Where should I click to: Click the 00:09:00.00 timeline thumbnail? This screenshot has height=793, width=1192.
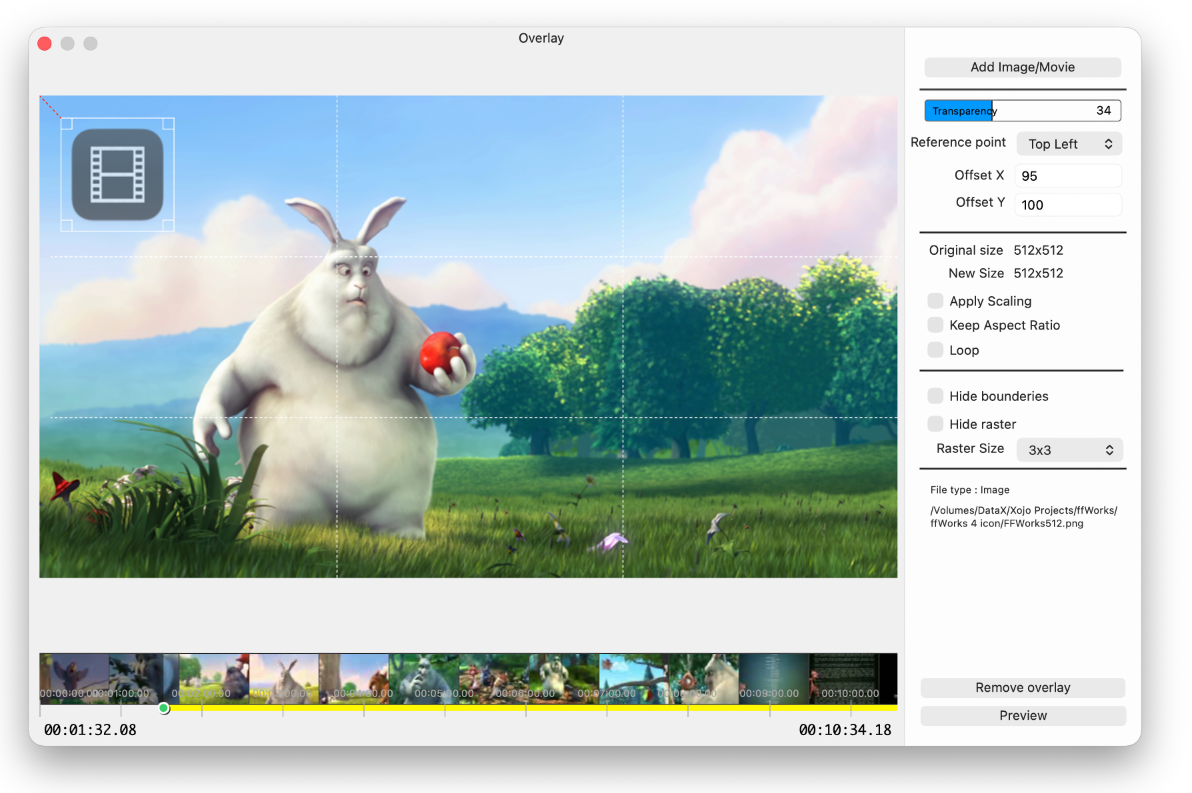pos(774,678)
